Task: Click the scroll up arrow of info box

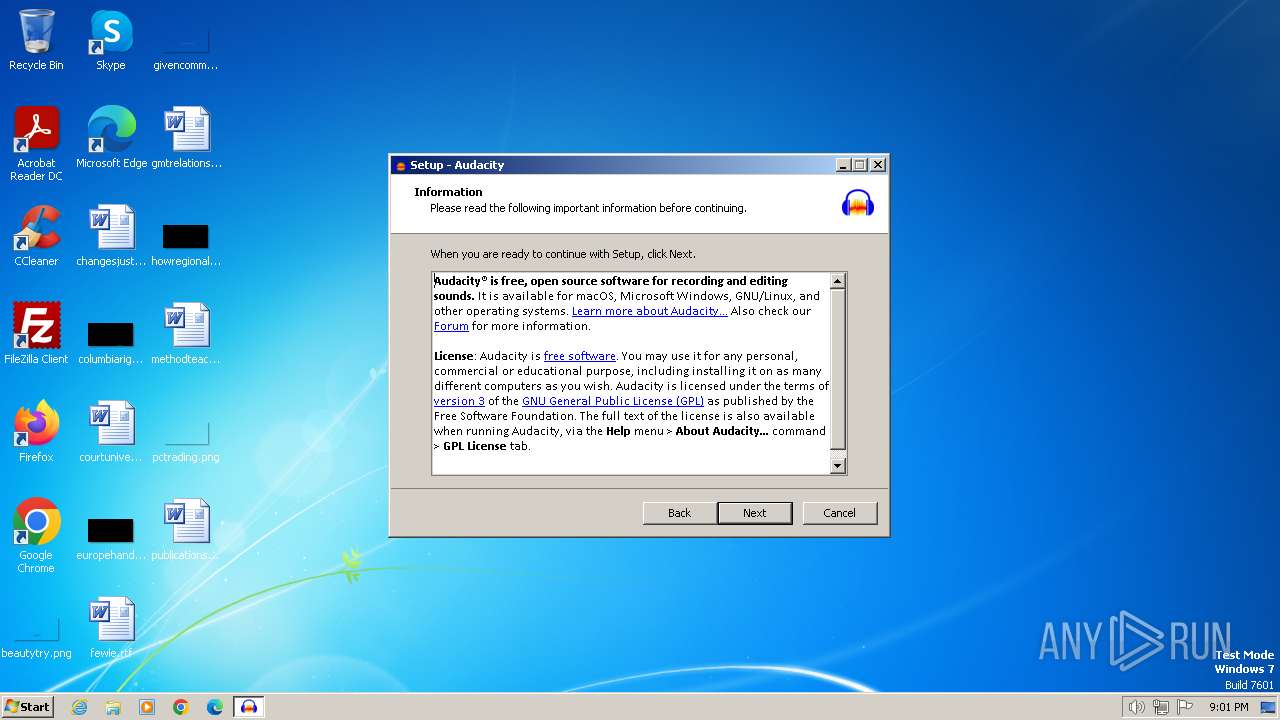Action: [838, 281]
